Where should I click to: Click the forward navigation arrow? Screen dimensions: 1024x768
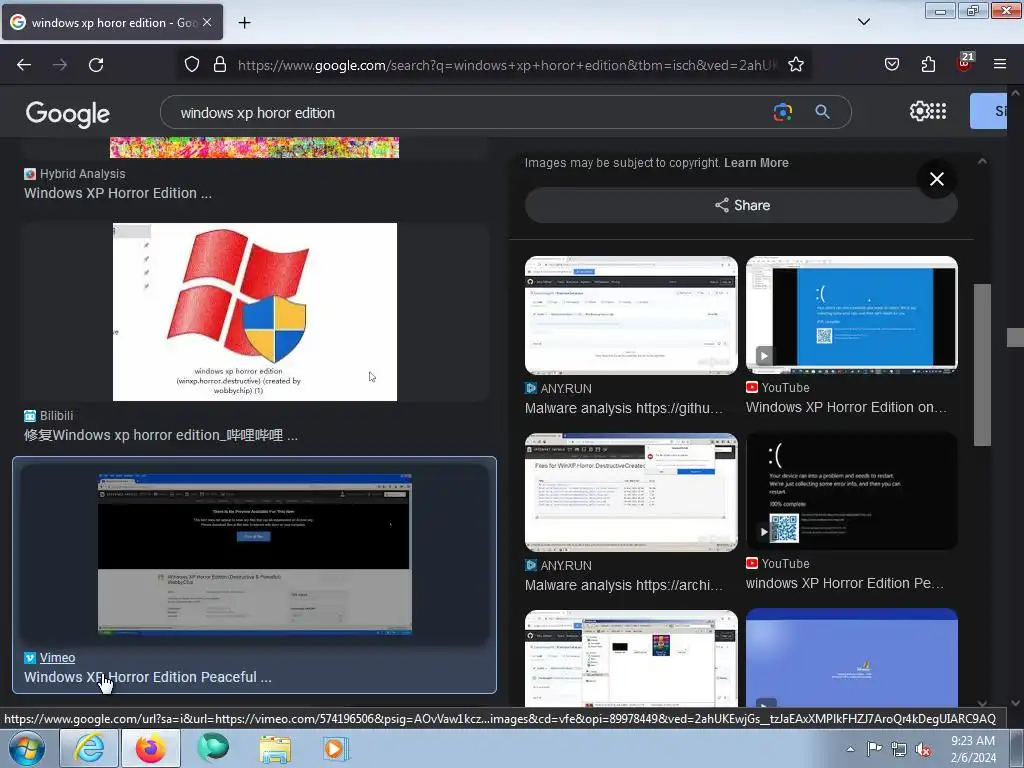pos(60,65)
